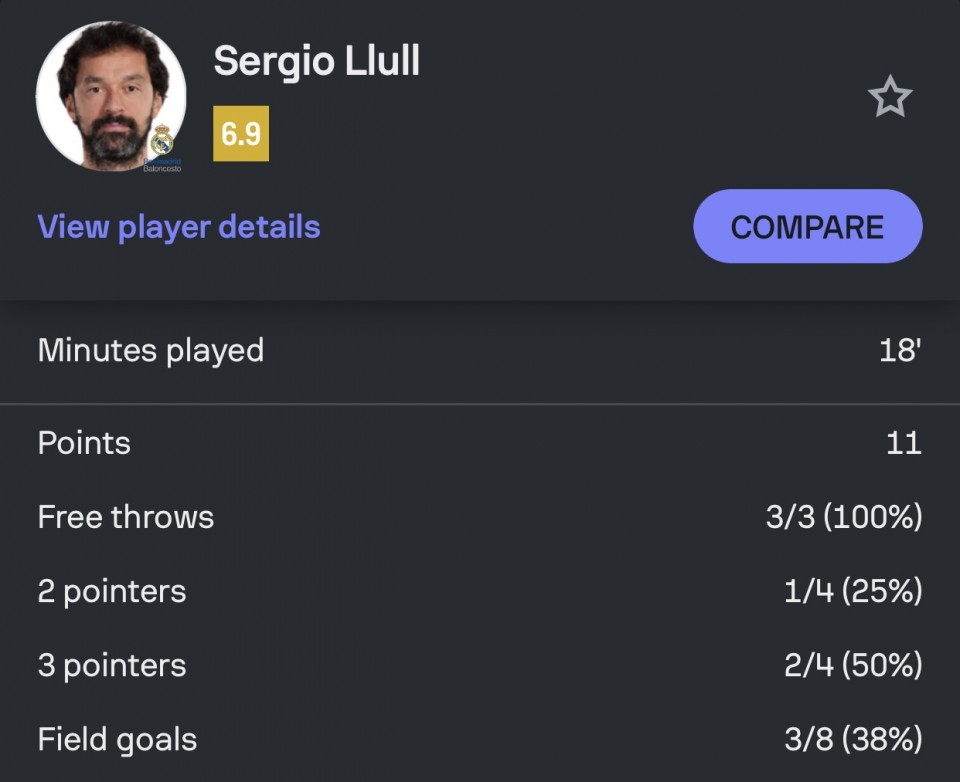This screenshot has width=960, height=782.
Task: Select the 3 pointers label
Action: click(x=112, y=666)
